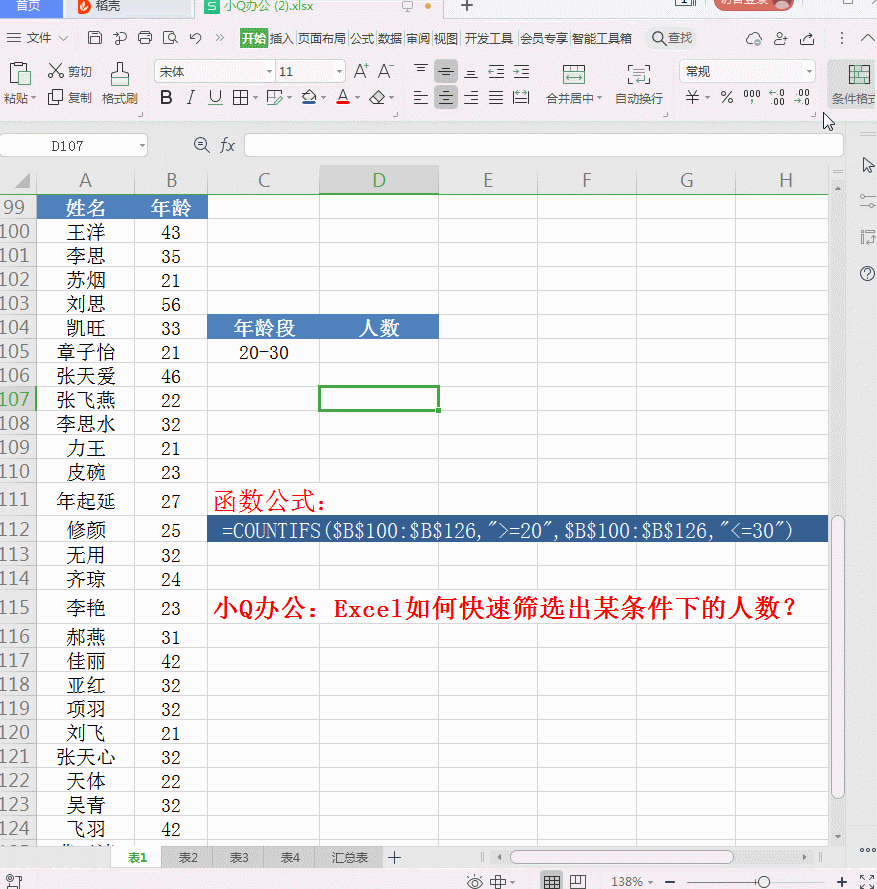The width and height of the screenshot is (877, 889).
Task: Apply the fill color bucket
Action: click(x=309, y=98)
